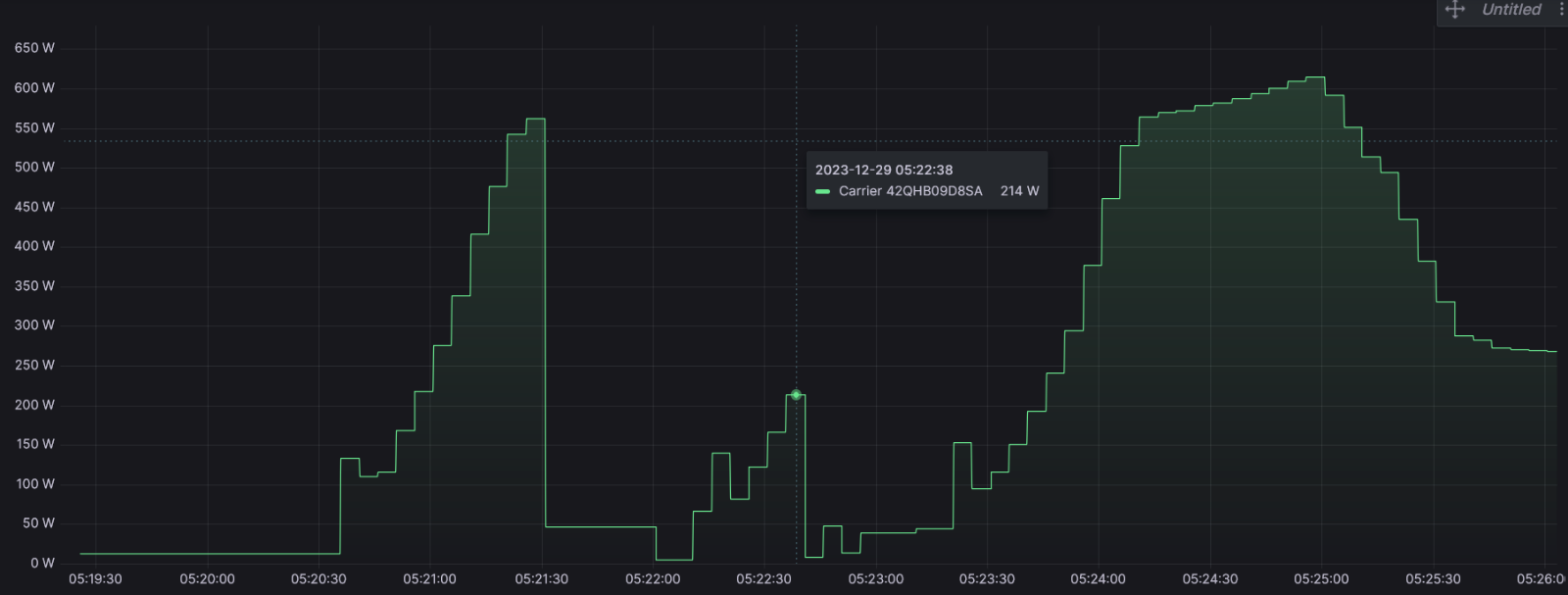Click the Untitled panel title

click(x=1511, y=10)
